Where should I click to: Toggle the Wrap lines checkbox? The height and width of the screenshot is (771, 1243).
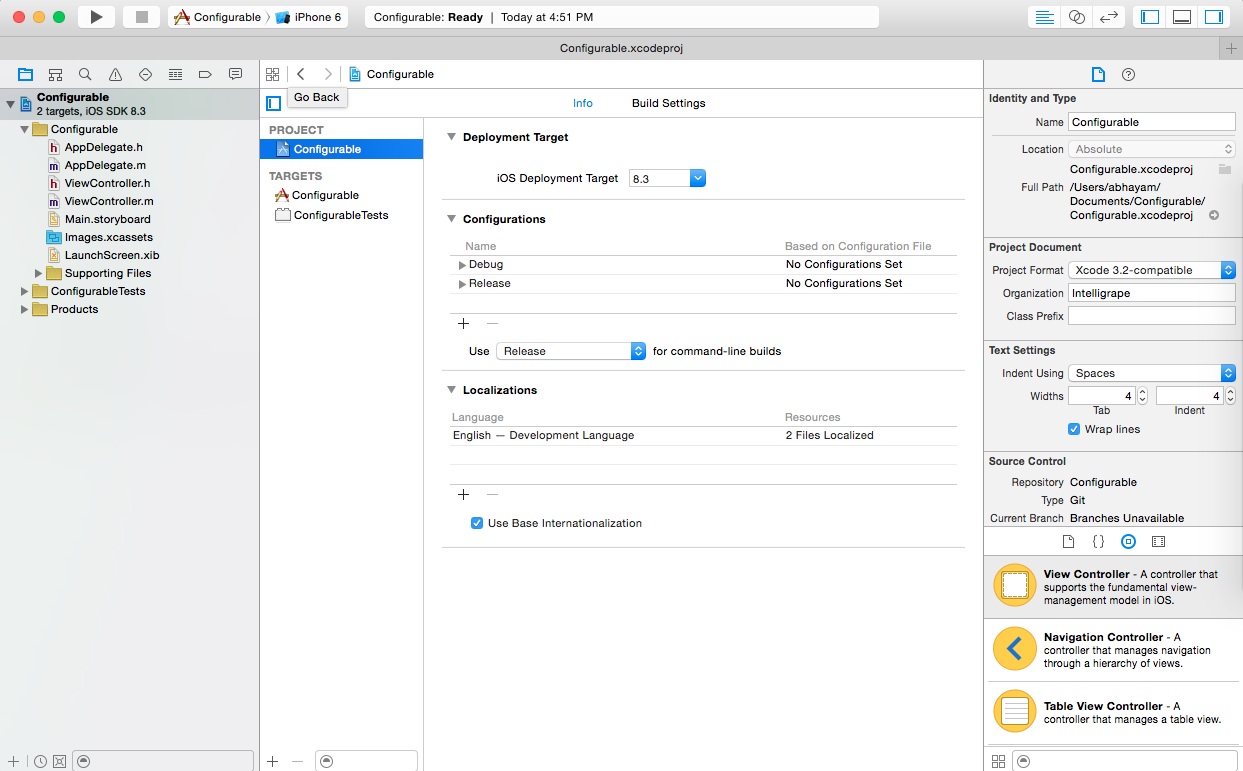coord(1074,429)
